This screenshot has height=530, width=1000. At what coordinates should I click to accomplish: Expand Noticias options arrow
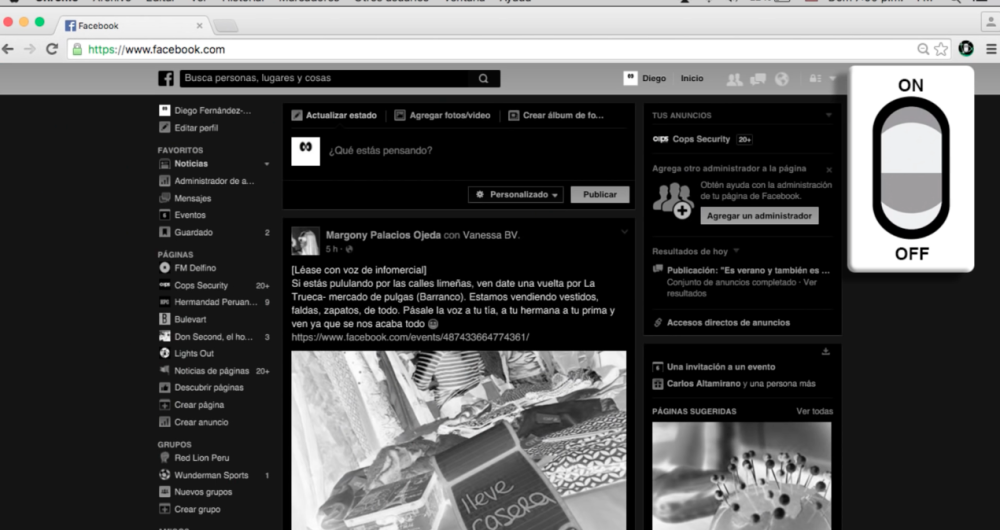(267, 164)
